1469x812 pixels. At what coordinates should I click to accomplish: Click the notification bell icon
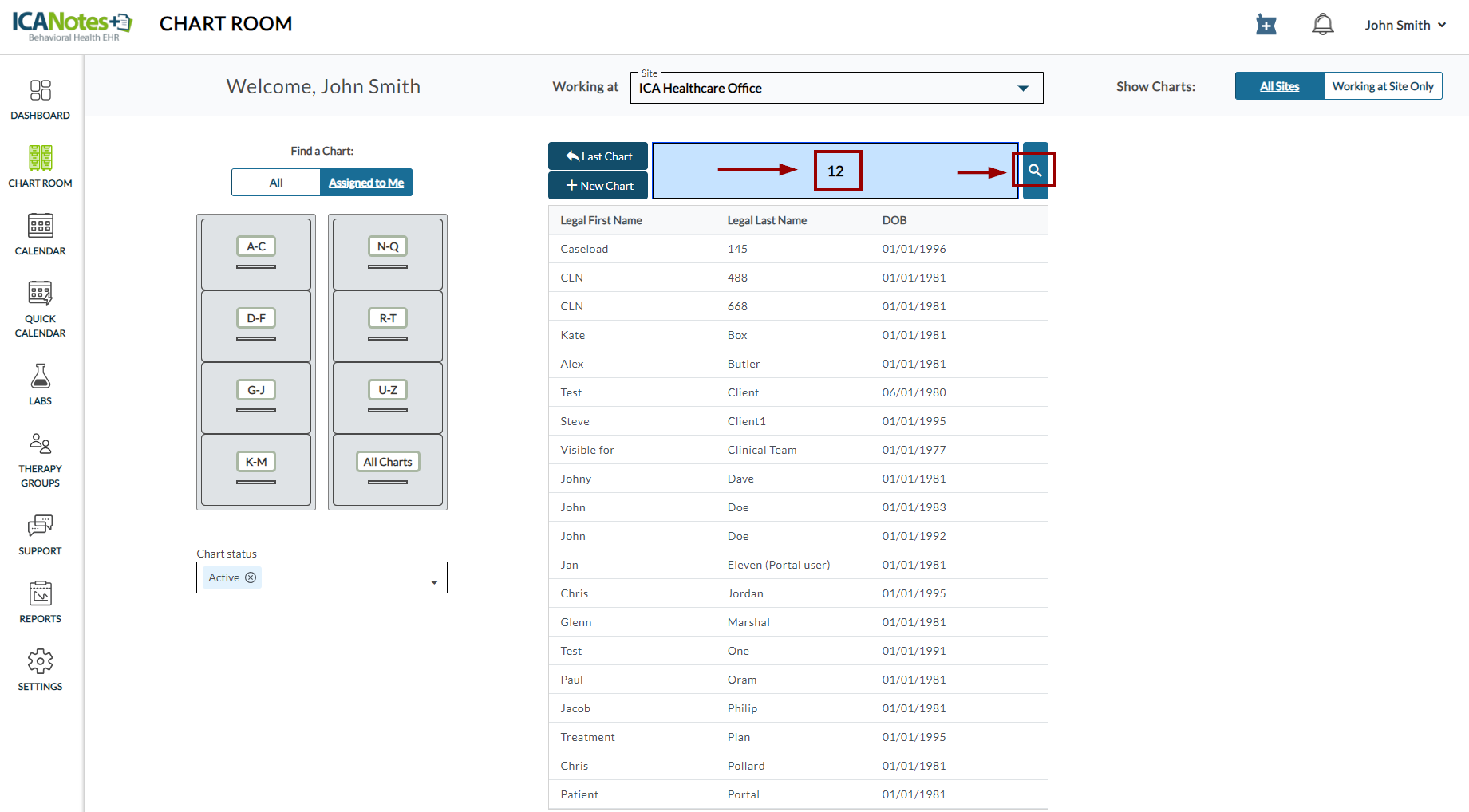coord(1322,25)
